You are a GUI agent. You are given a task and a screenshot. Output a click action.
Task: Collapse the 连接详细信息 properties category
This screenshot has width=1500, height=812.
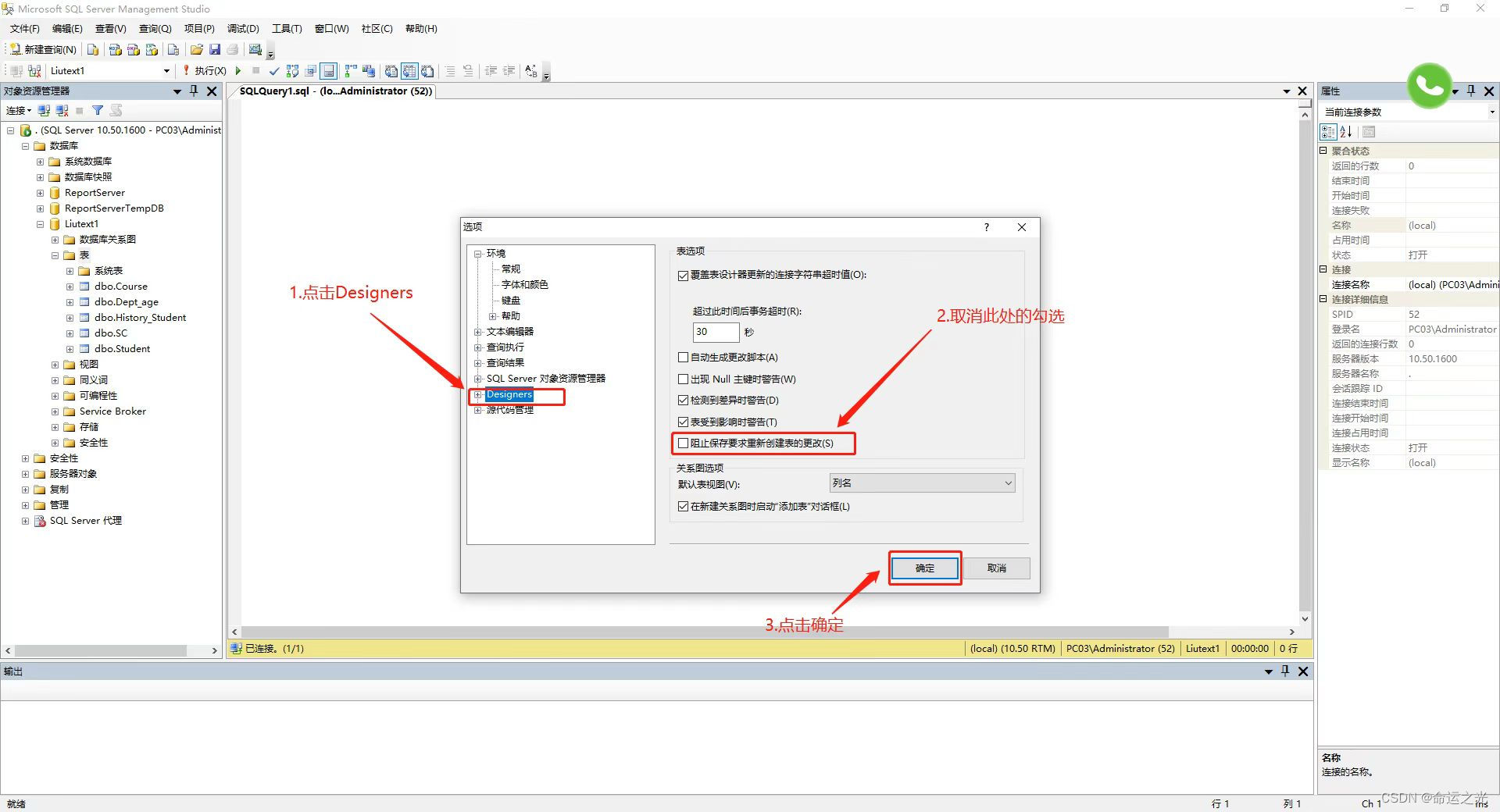[x=1323, y=299]
